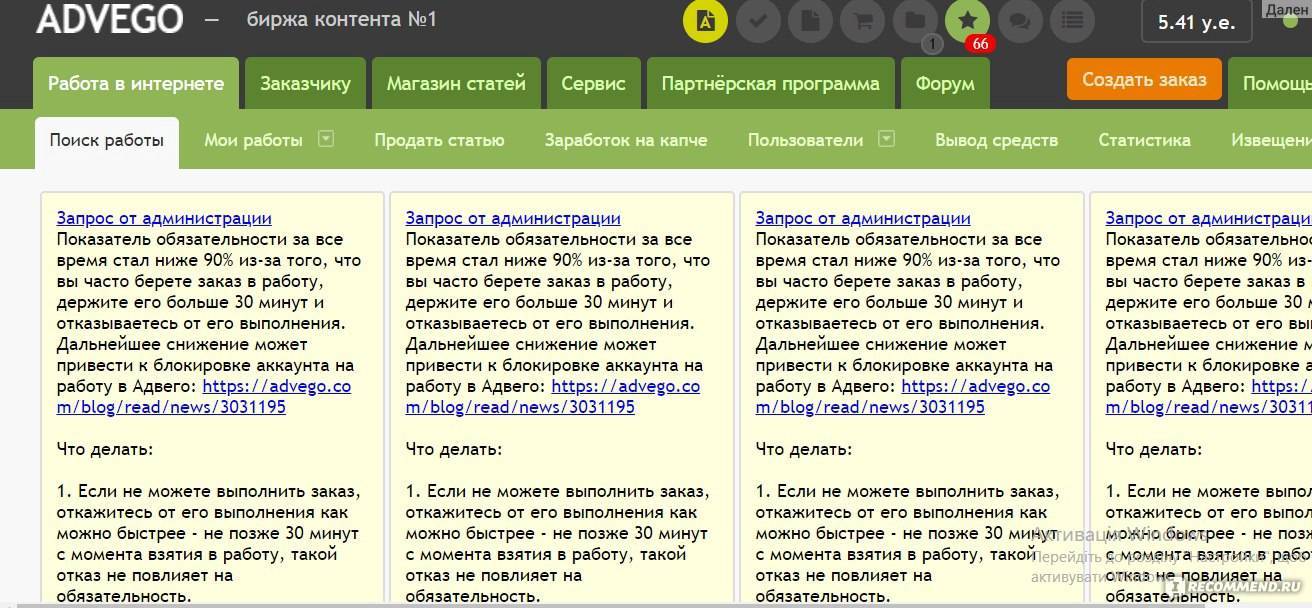
Task: Go to the Форум tab
Action: point(945,83)
